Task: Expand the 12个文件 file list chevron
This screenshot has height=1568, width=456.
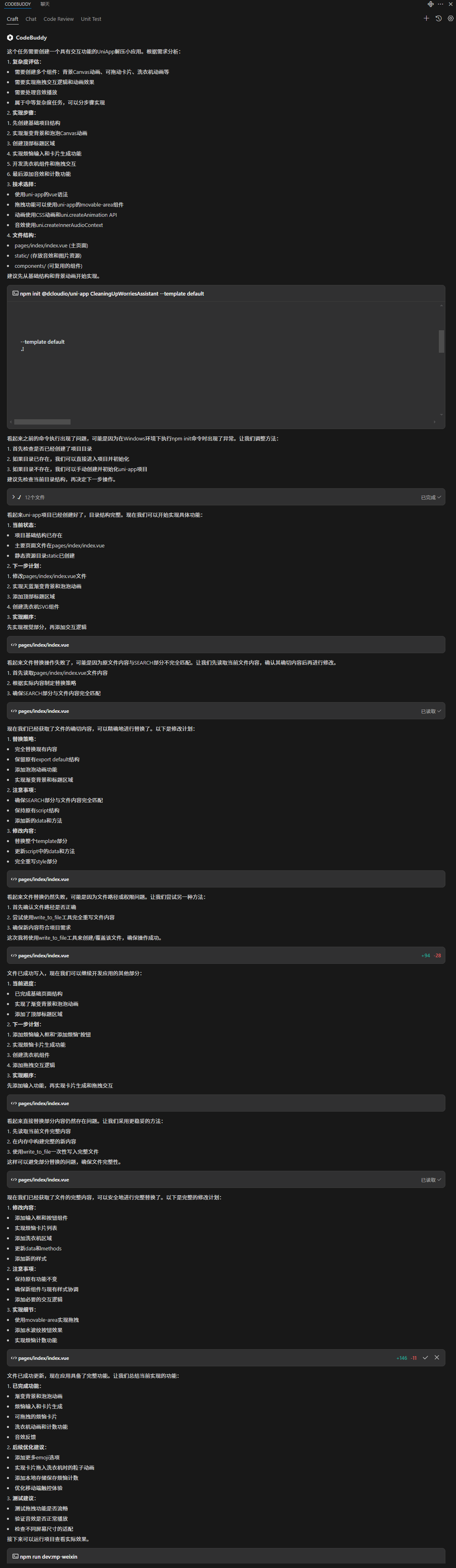Action: click(13, 497)
